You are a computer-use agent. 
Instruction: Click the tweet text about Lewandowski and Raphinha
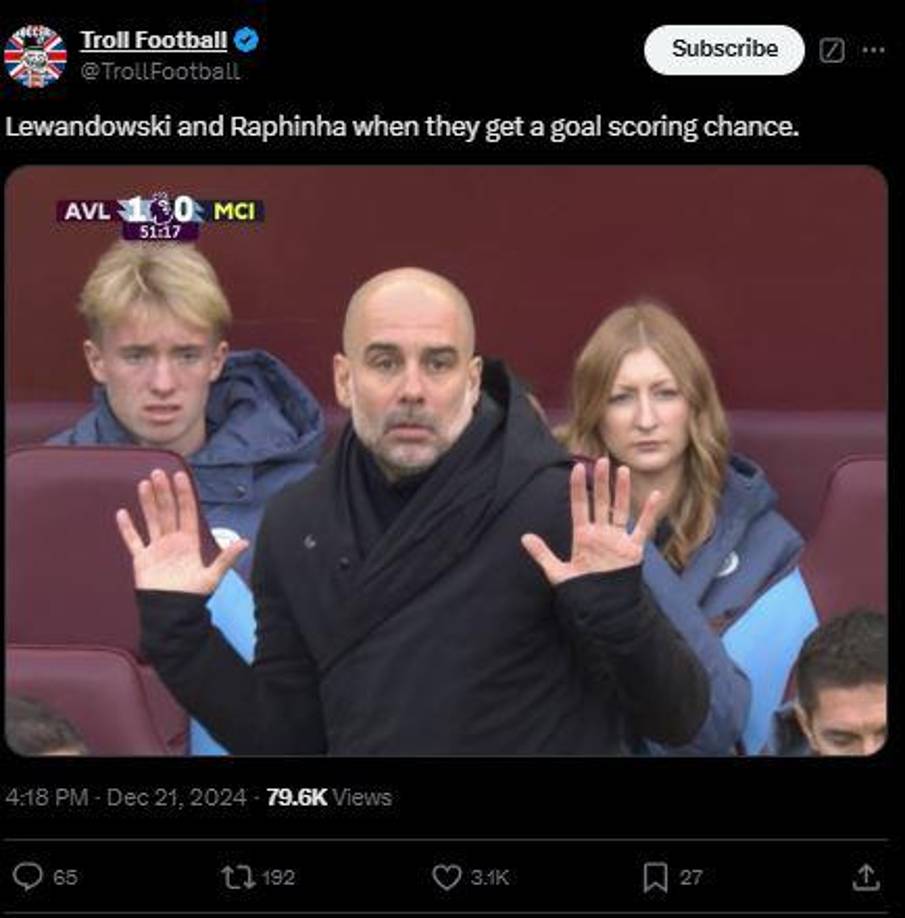click(x=404, y=128)
